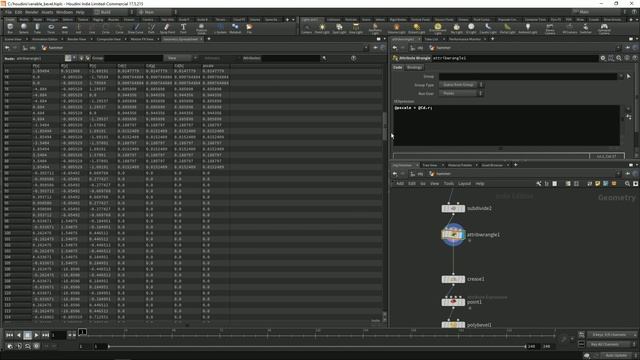Toggle display flag on point1 node

pyautogui.click(x=462, y=302)
